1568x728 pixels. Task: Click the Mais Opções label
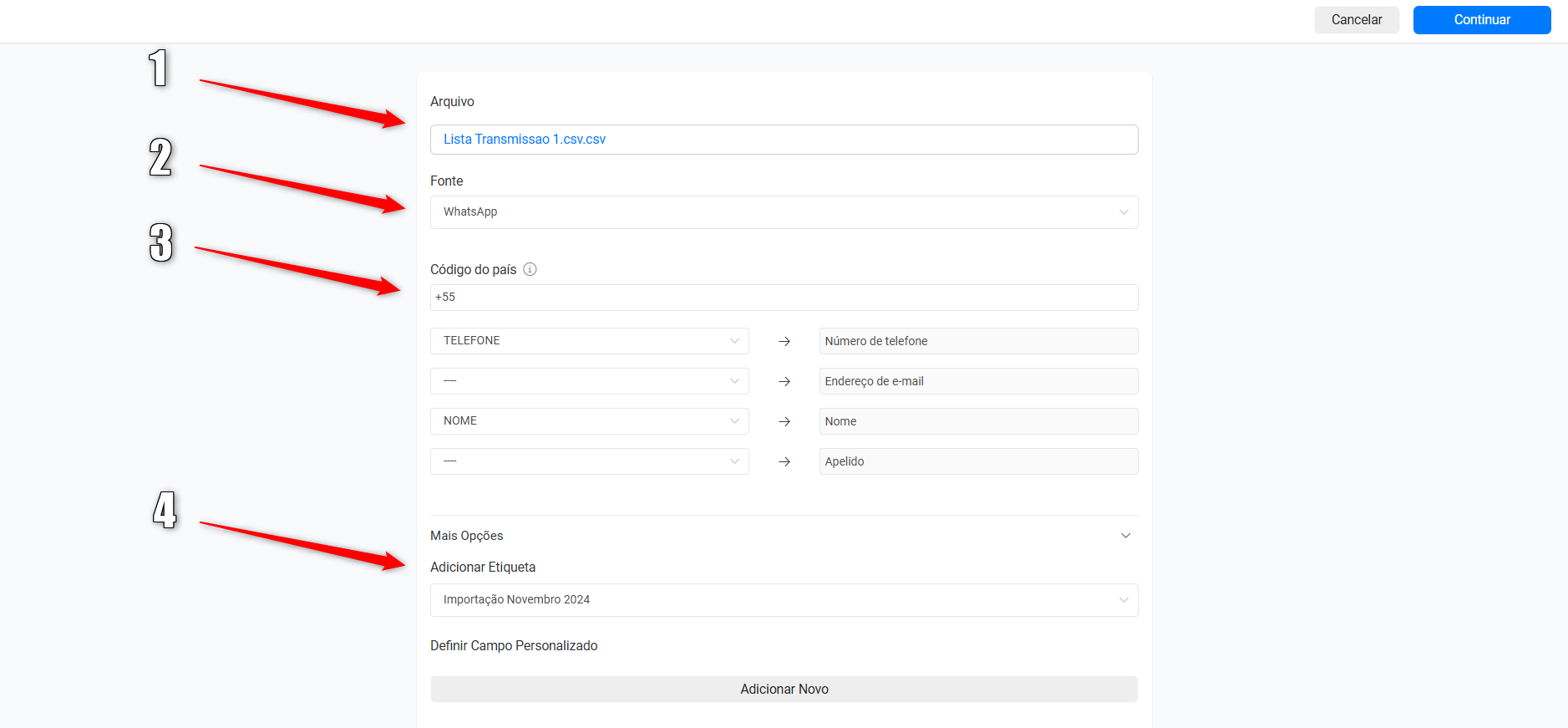coord(466,536)
